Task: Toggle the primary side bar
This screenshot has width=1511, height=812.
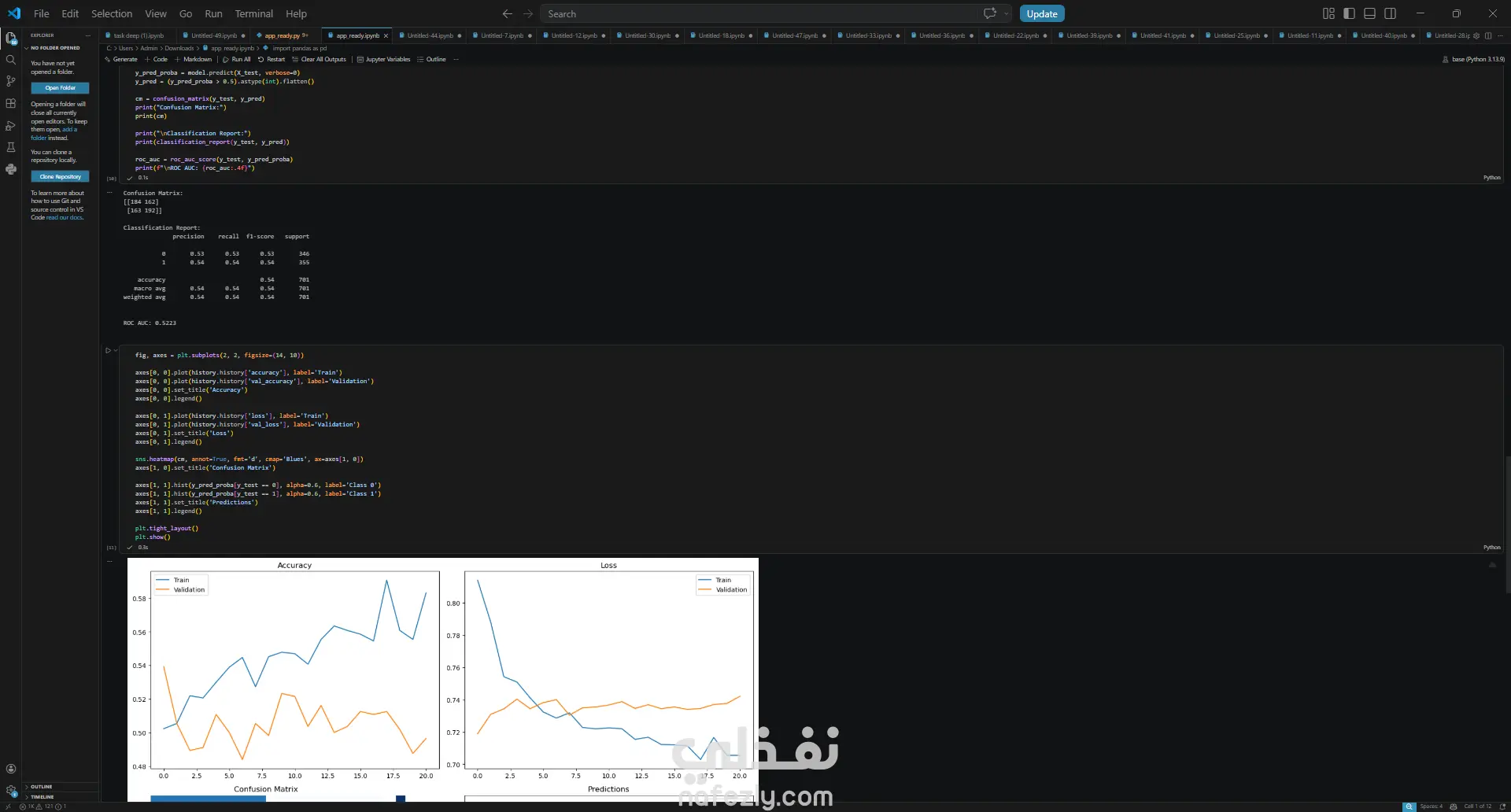Action: click(1349, 13)
